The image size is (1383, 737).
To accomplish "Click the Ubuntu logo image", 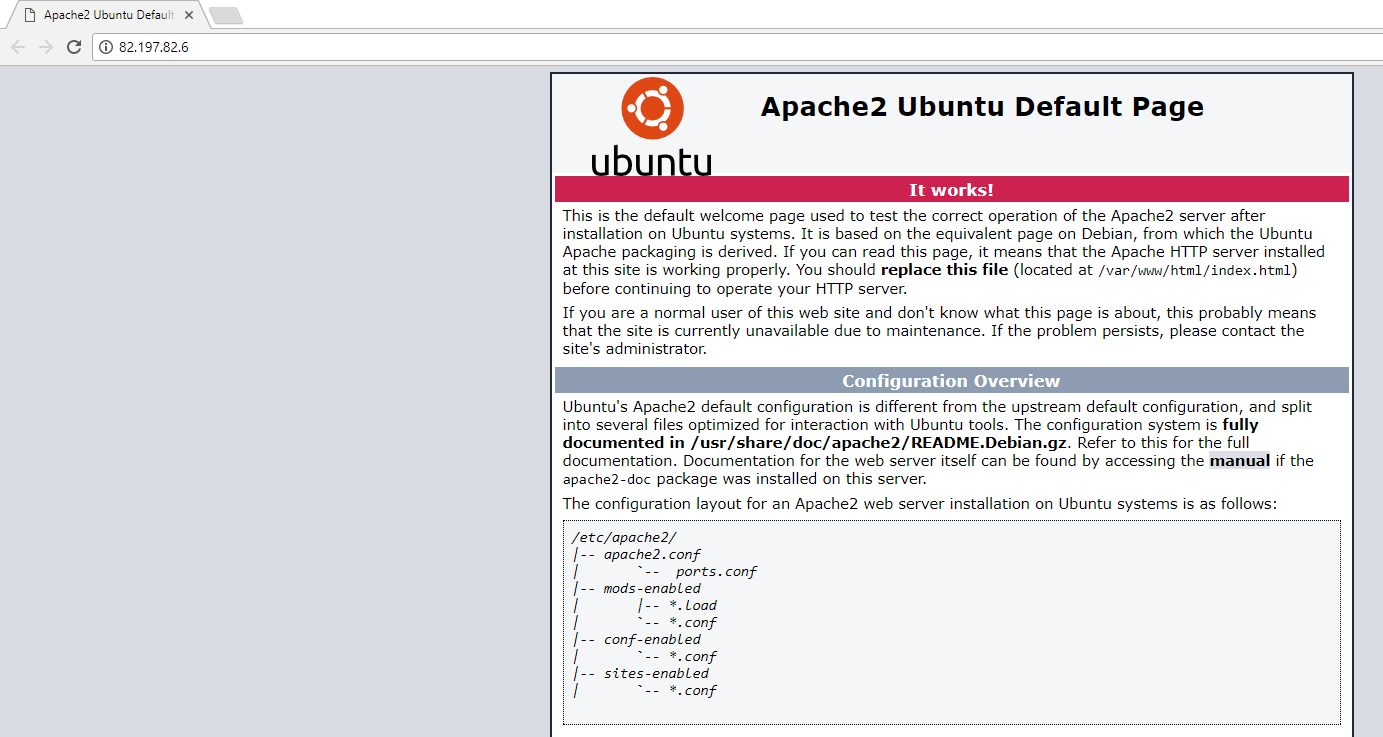I will (x=652, y=126).
